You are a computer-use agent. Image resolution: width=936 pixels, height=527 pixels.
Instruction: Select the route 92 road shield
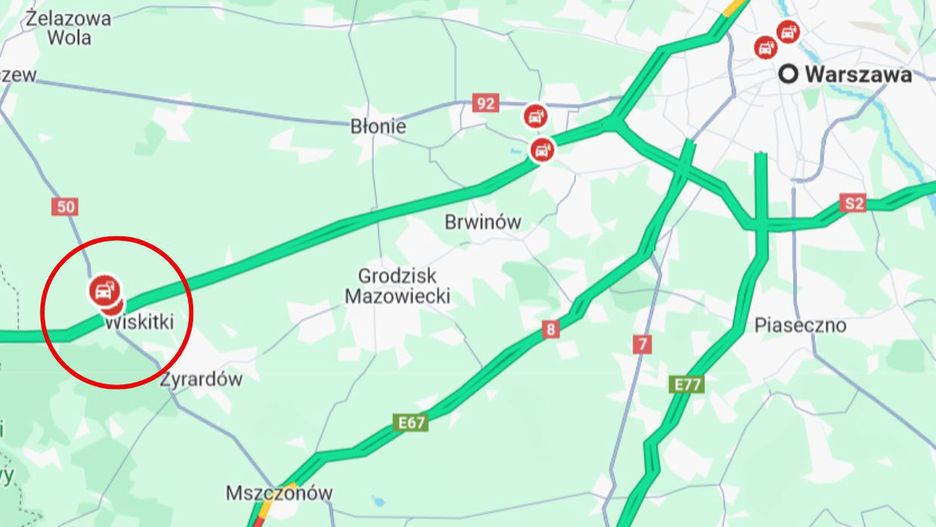[485, 103]
